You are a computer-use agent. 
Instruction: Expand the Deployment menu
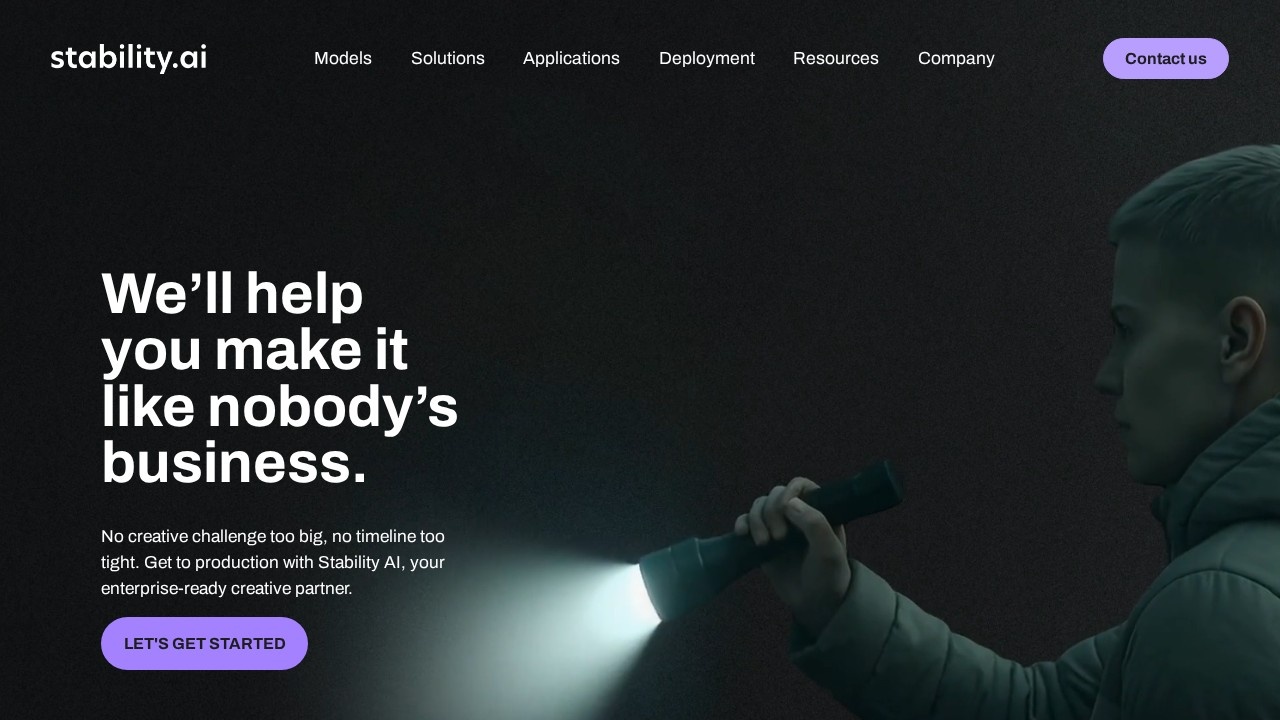707,58
